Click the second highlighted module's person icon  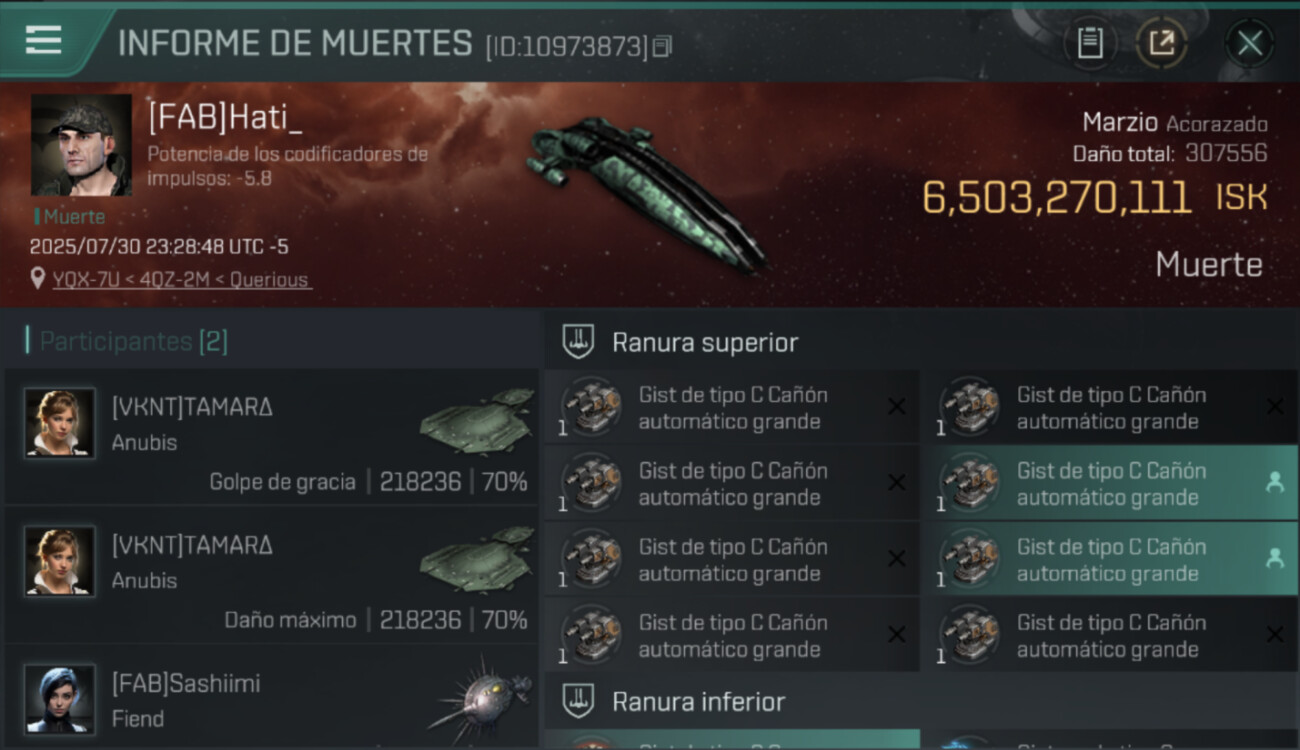coord(1274,558)
